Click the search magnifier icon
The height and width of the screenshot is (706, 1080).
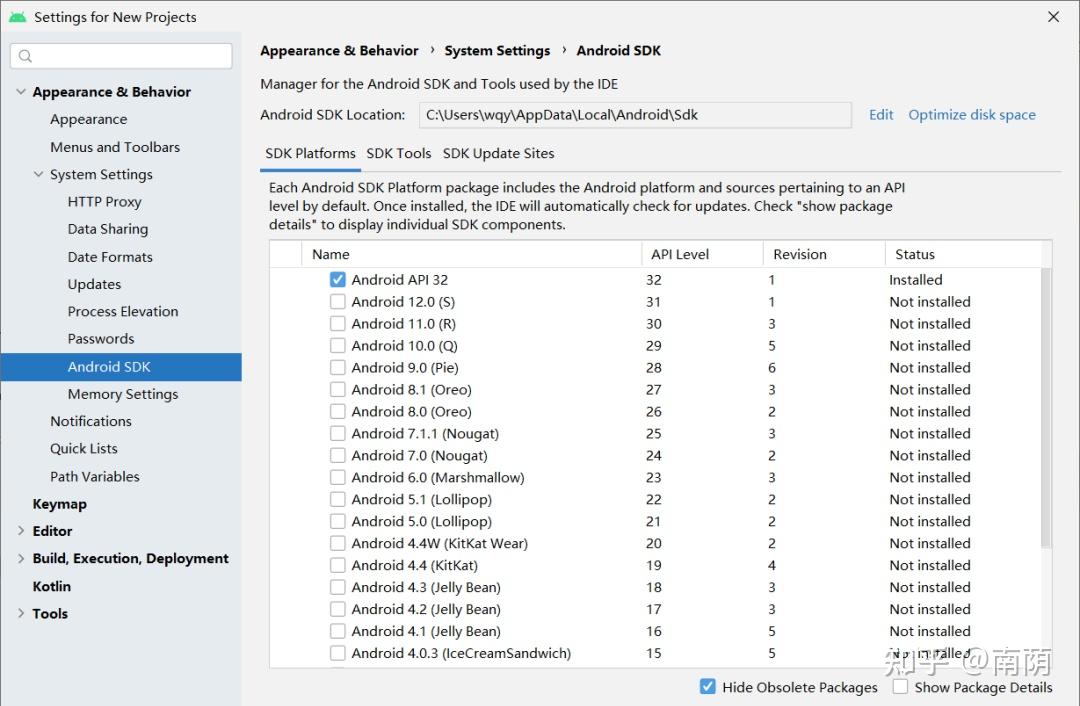coord(26,56)
